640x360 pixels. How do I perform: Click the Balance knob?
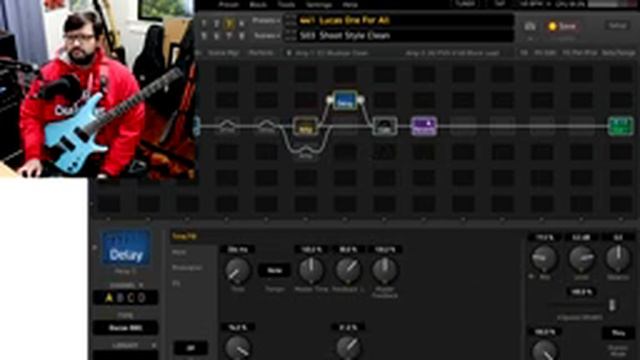click(618, 258)
